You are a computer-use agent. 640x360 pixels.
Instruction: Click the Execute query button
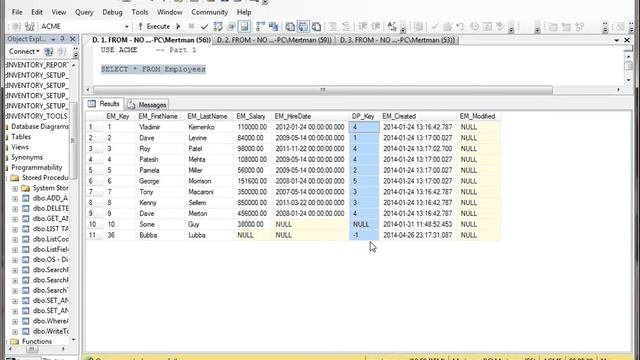point(154,27)
